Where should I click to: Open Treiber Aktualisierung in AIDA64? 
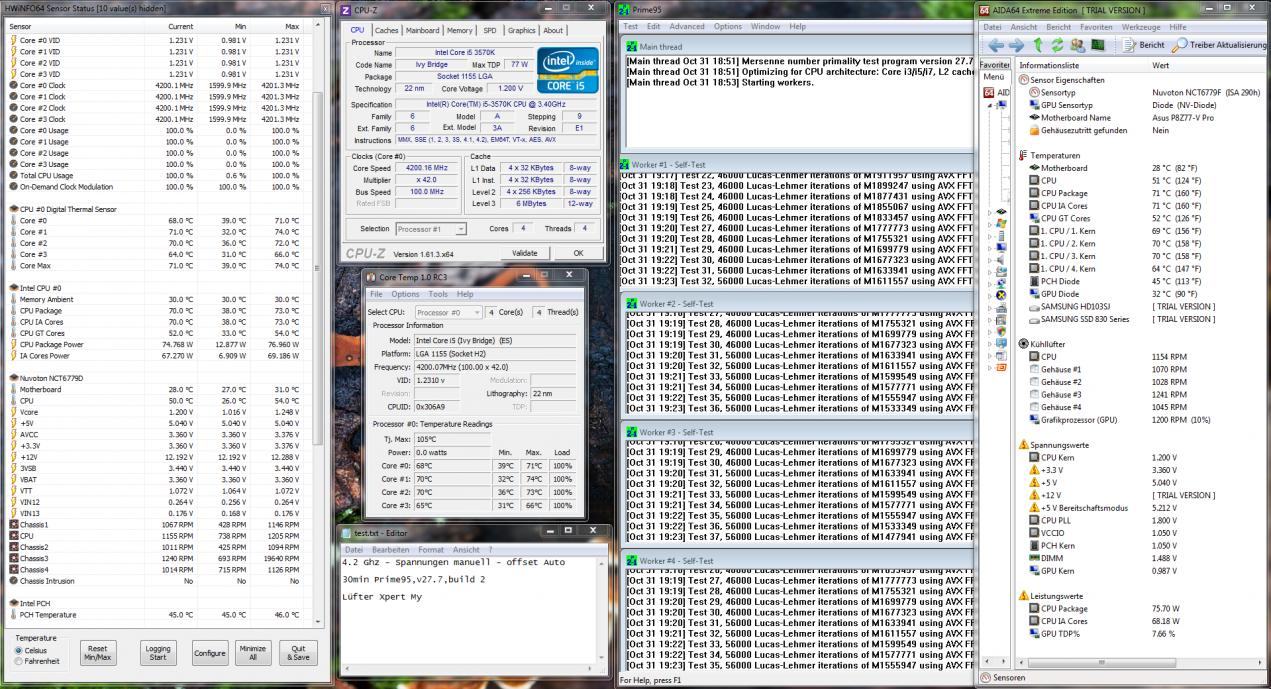1220,45
